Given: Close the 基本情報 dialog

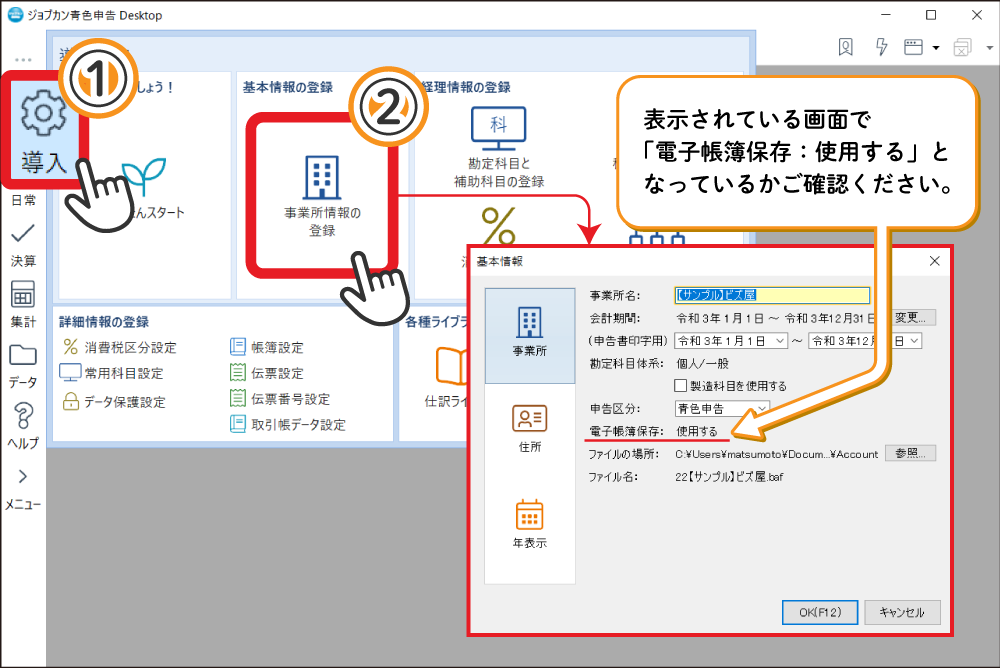Looking at the screenshot, I should (x=935, y=261).
